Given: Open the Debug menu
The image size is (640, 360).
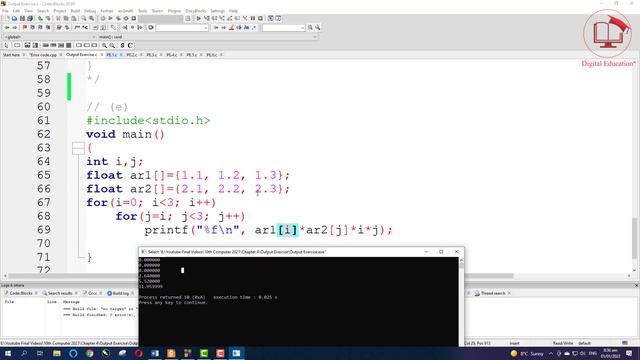Looking at the screenshot, I should [x=90, y=11].
